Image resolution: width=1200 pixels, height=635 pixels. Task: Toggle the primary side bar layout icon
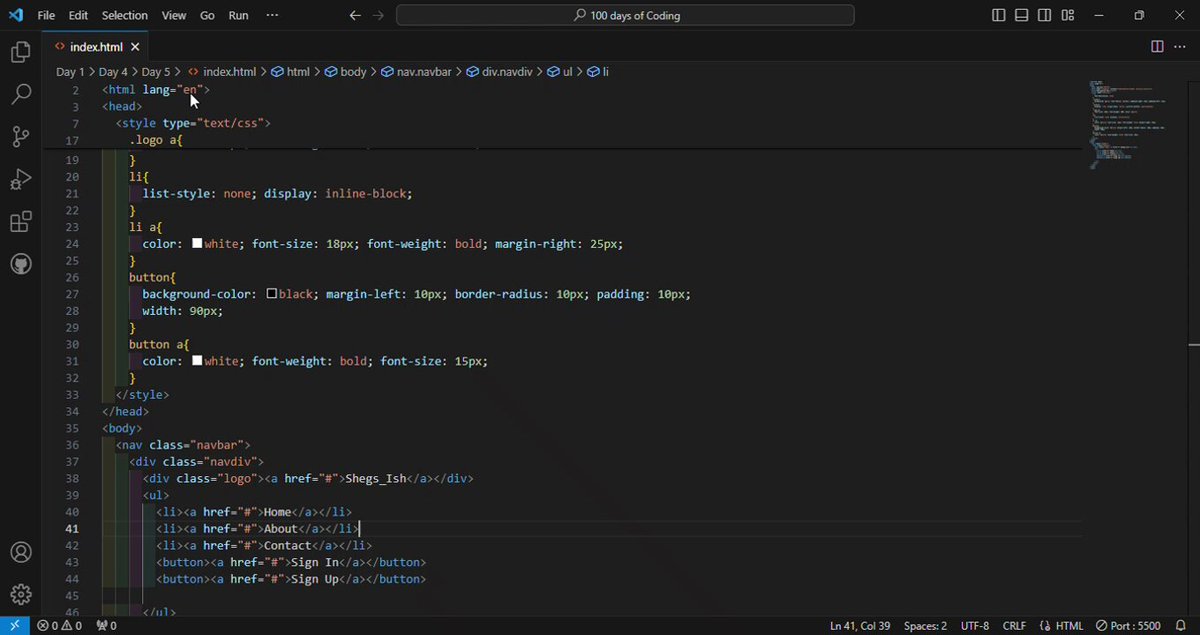pos(999,15)
